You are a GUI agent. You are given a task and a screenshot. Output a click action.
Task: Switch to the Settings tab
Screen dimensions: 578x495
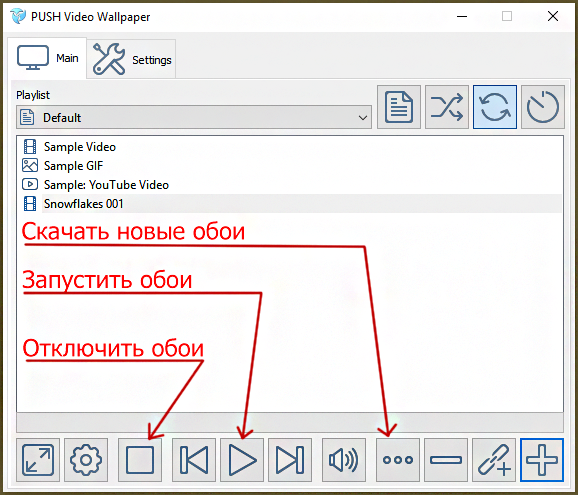pyautogui.click(x=131, y=59)
